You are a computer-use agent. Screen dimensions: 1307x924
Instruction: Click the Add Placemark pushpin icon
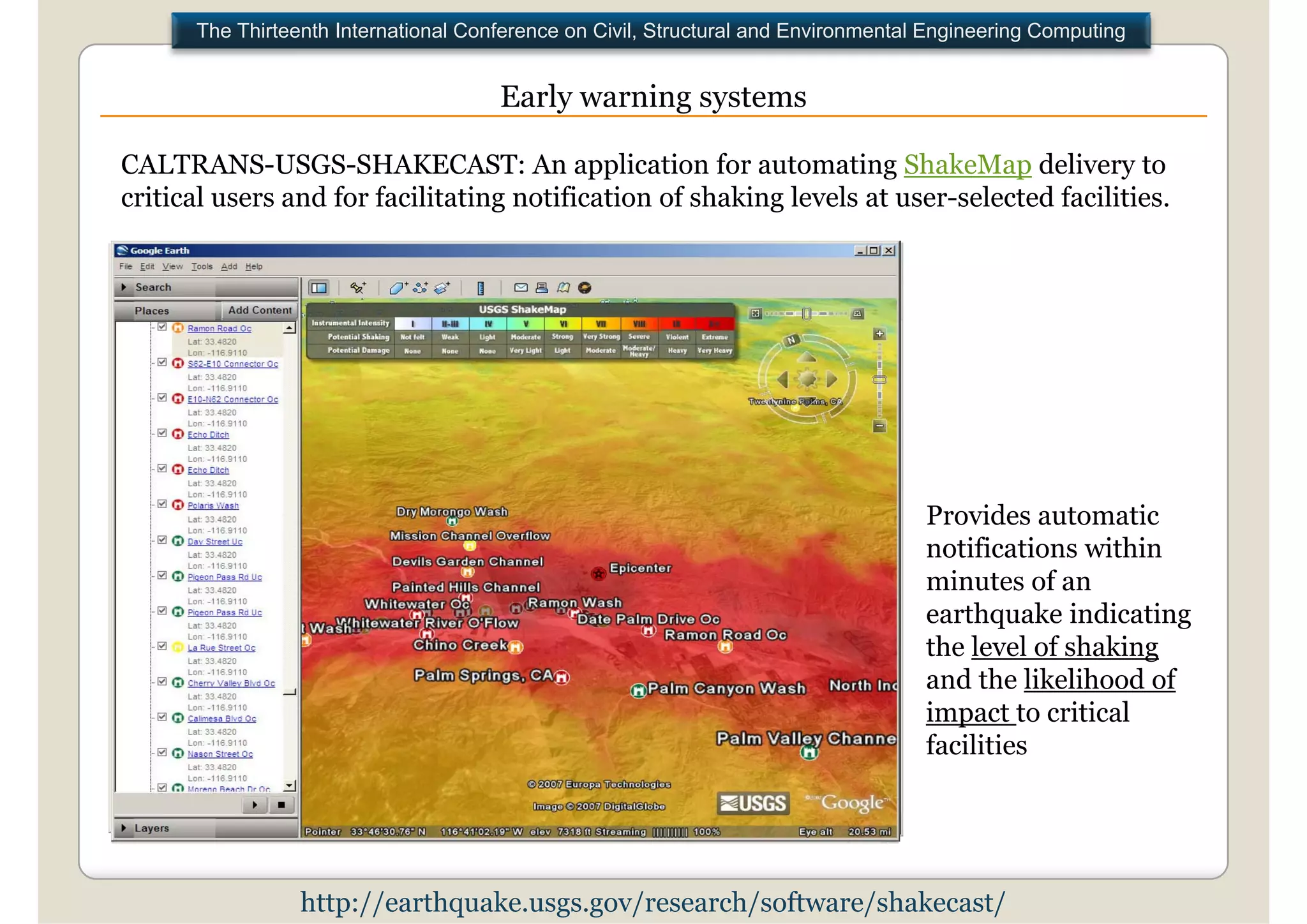pos(358,288)
